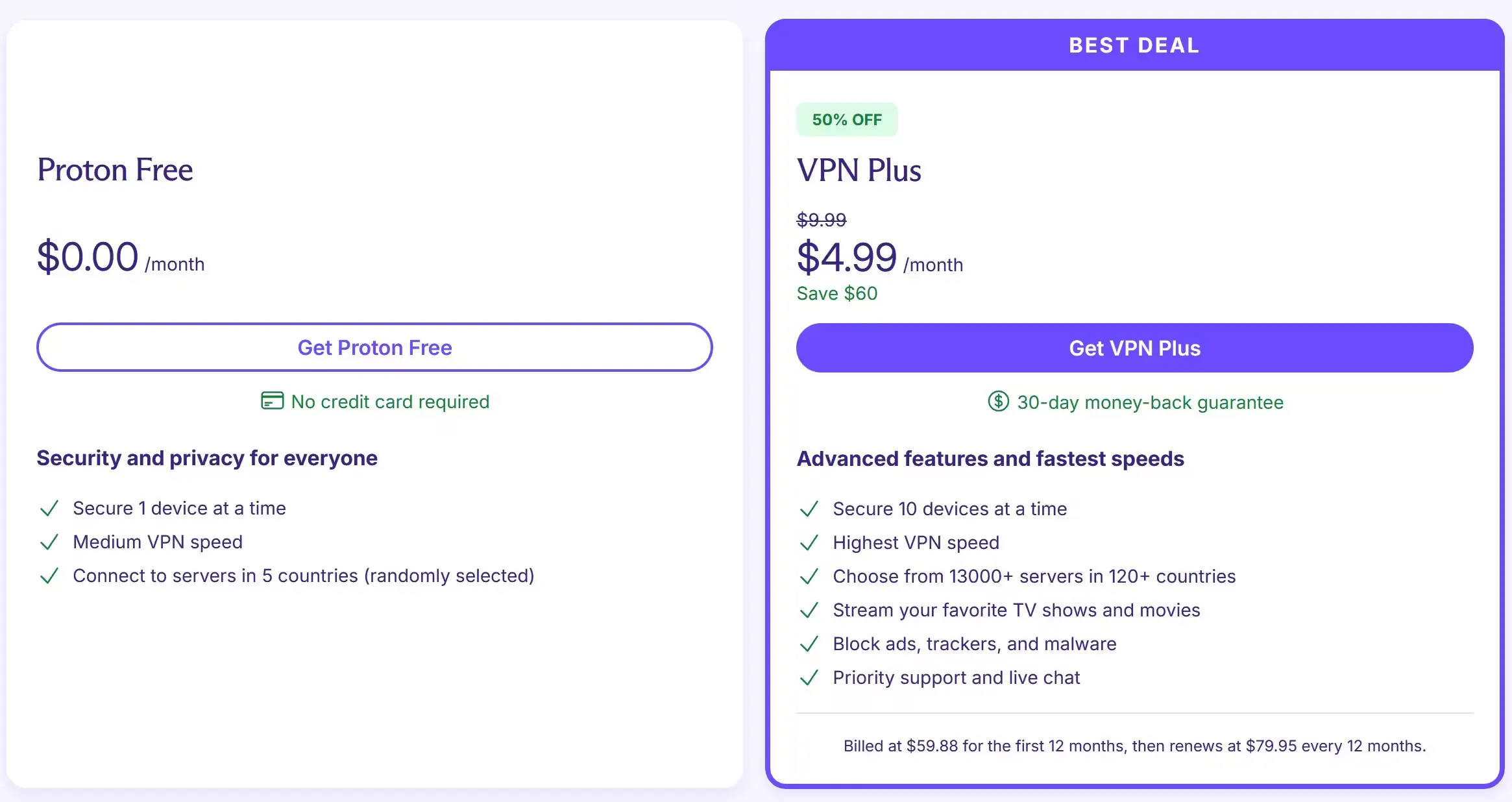1512x802 pixels.
Task: Click the crossed-out $9.99 price
Action: click(821, 220)
